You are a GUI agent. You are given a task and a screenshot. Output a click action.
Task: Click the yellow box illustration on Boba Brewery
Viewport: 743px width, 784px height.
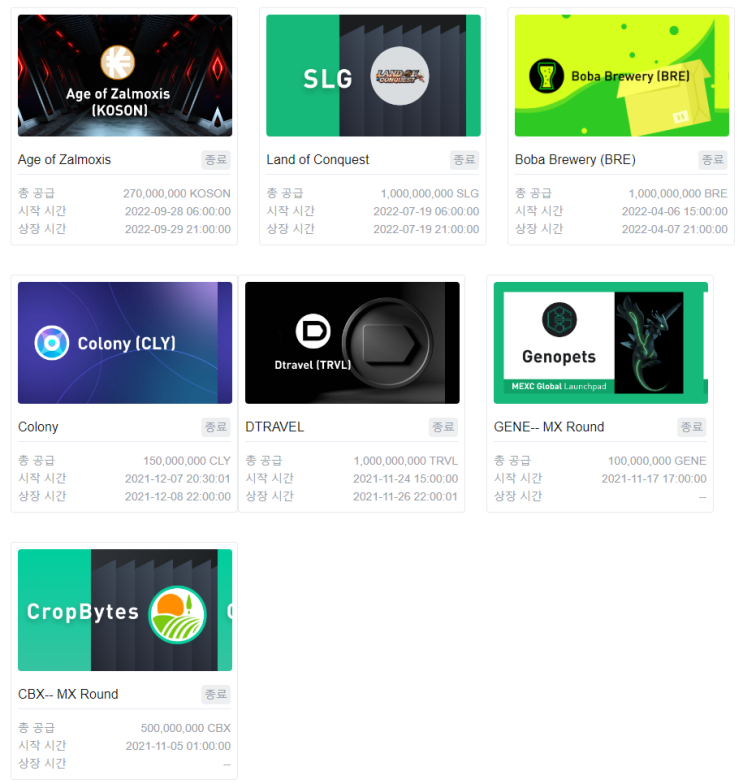coord(665,99)
